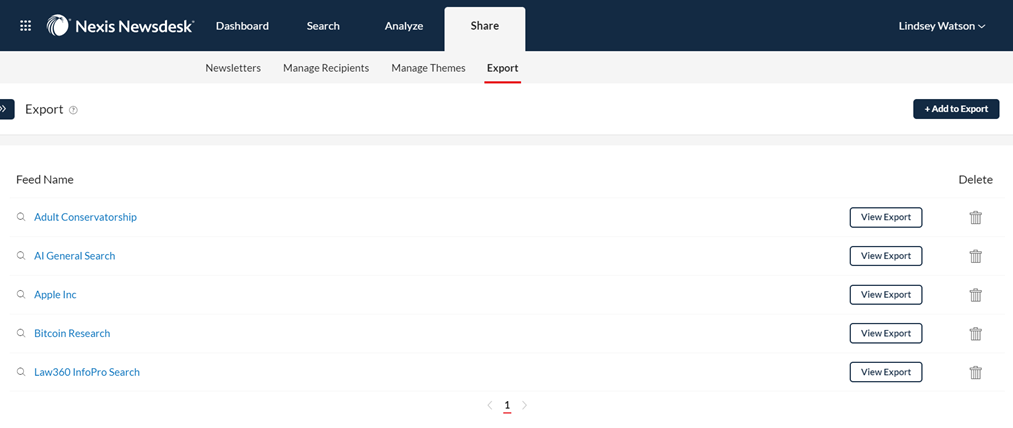Open the Newsletters sub-tab
The width and height of the screenshot is (1013, 428).
click(x=233, y=68)
